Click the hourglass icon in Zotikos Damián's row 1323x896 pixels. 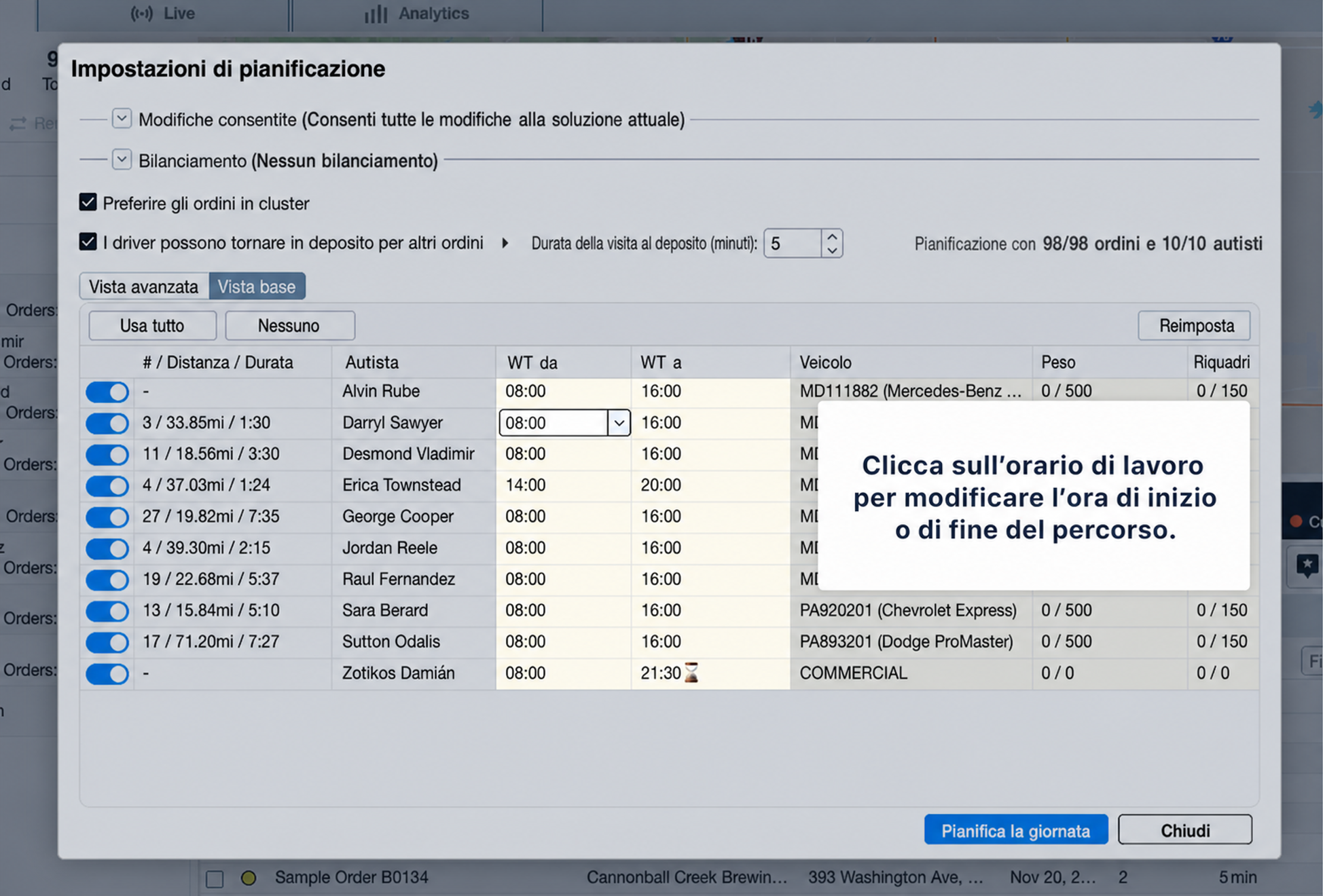click(691, 673)
